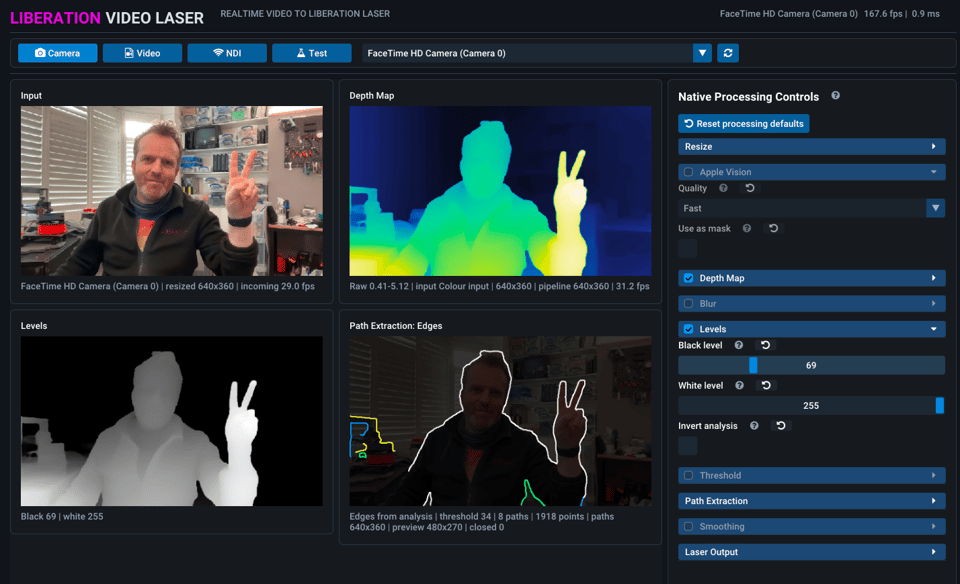Switch to the Video source tab

[x=142, y=53]
